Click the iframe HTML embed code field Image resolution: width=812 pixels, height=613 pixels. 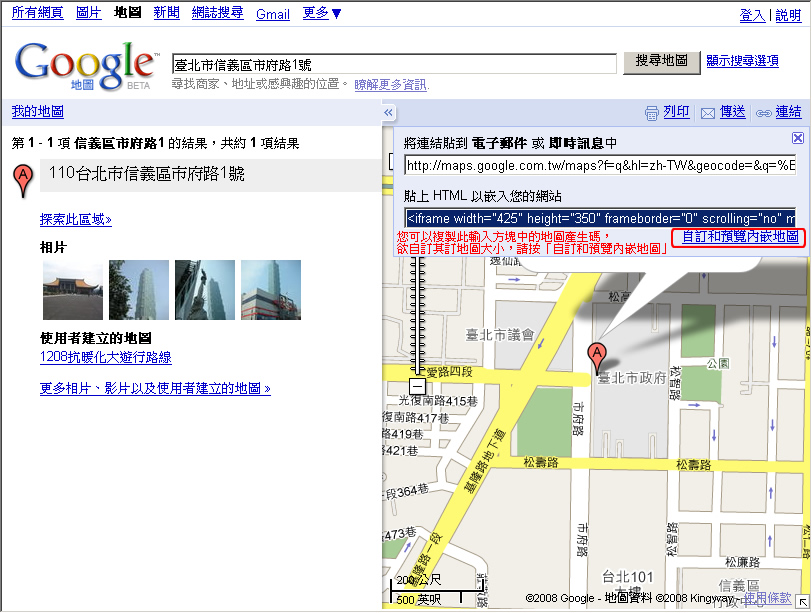[x=600, y=218]
